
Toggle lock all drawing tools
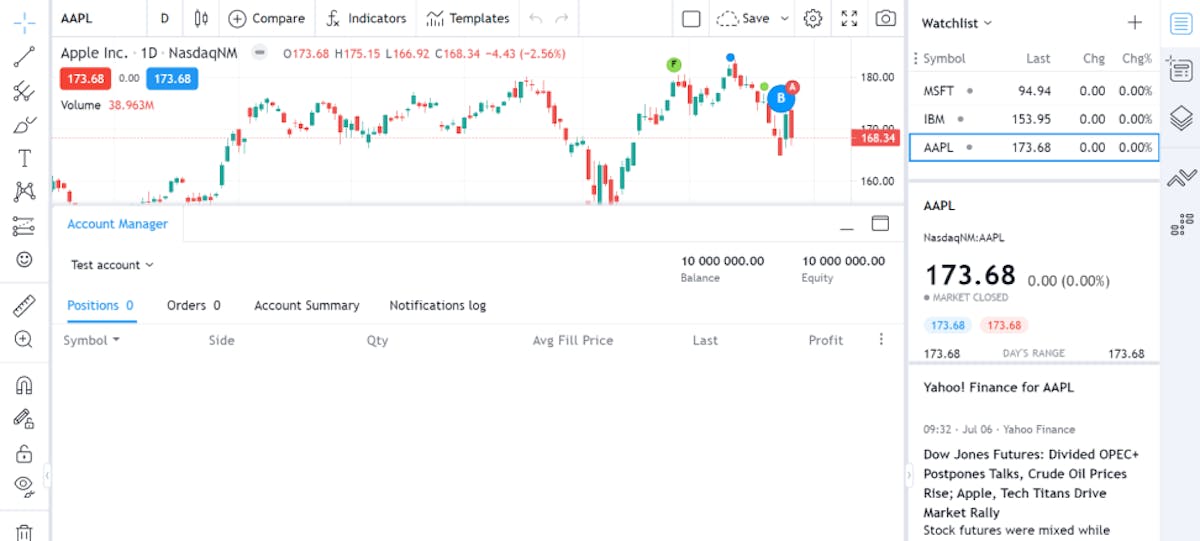[x=24, y=453]
